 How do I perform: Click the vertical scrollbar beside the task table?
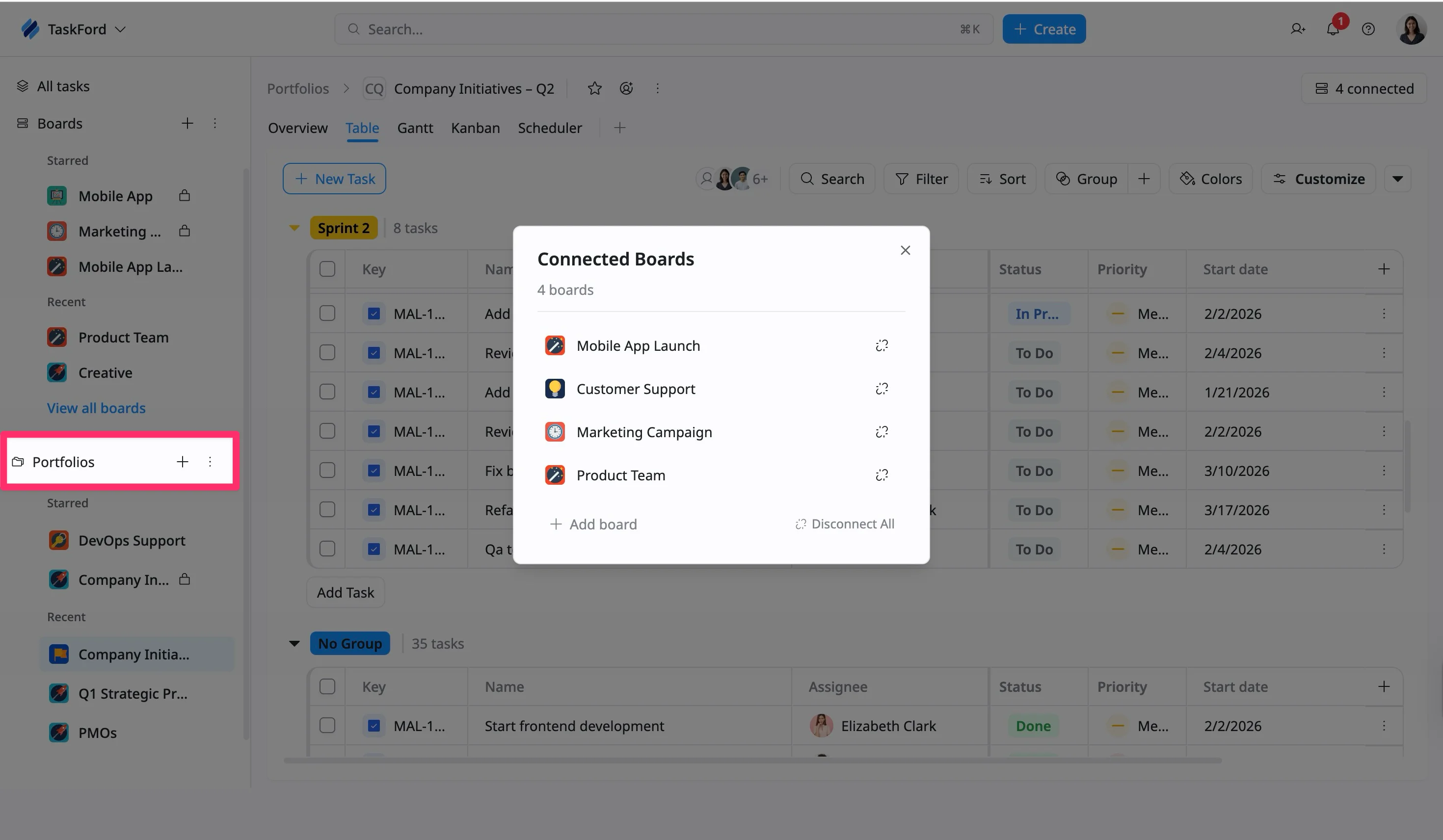(x=1408, y=467)
